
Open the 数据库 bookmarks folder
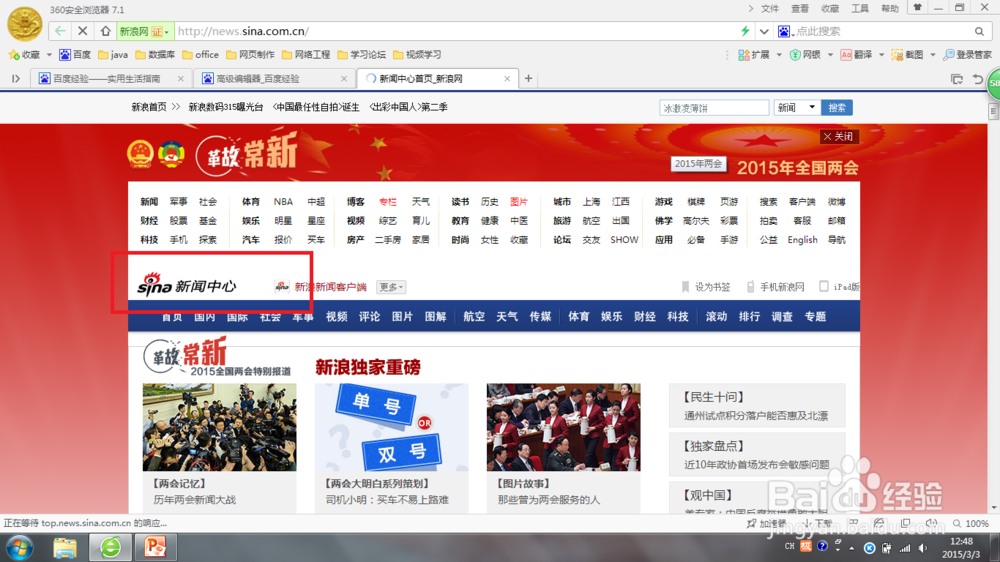pyautogui.click(x=155, y=55)
